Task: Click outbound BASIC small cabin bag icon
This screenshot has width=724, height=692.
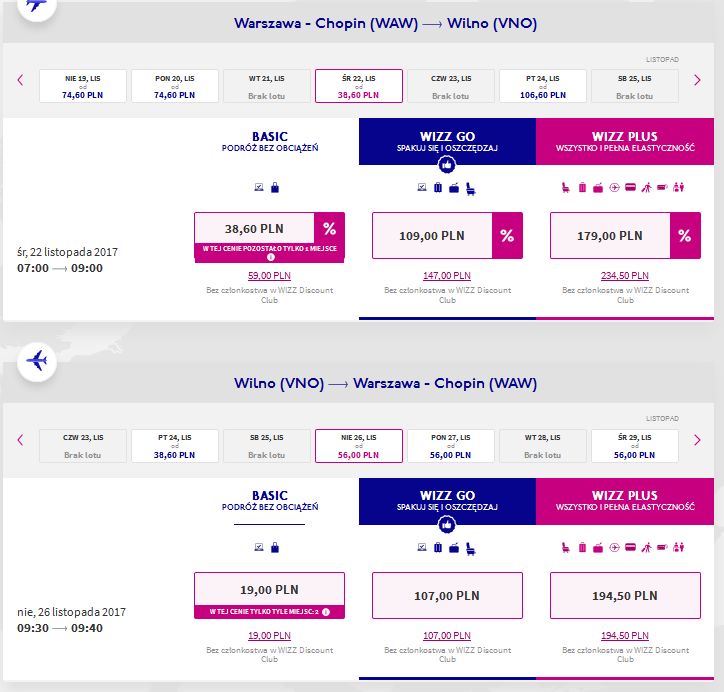Action: point(275,187)
